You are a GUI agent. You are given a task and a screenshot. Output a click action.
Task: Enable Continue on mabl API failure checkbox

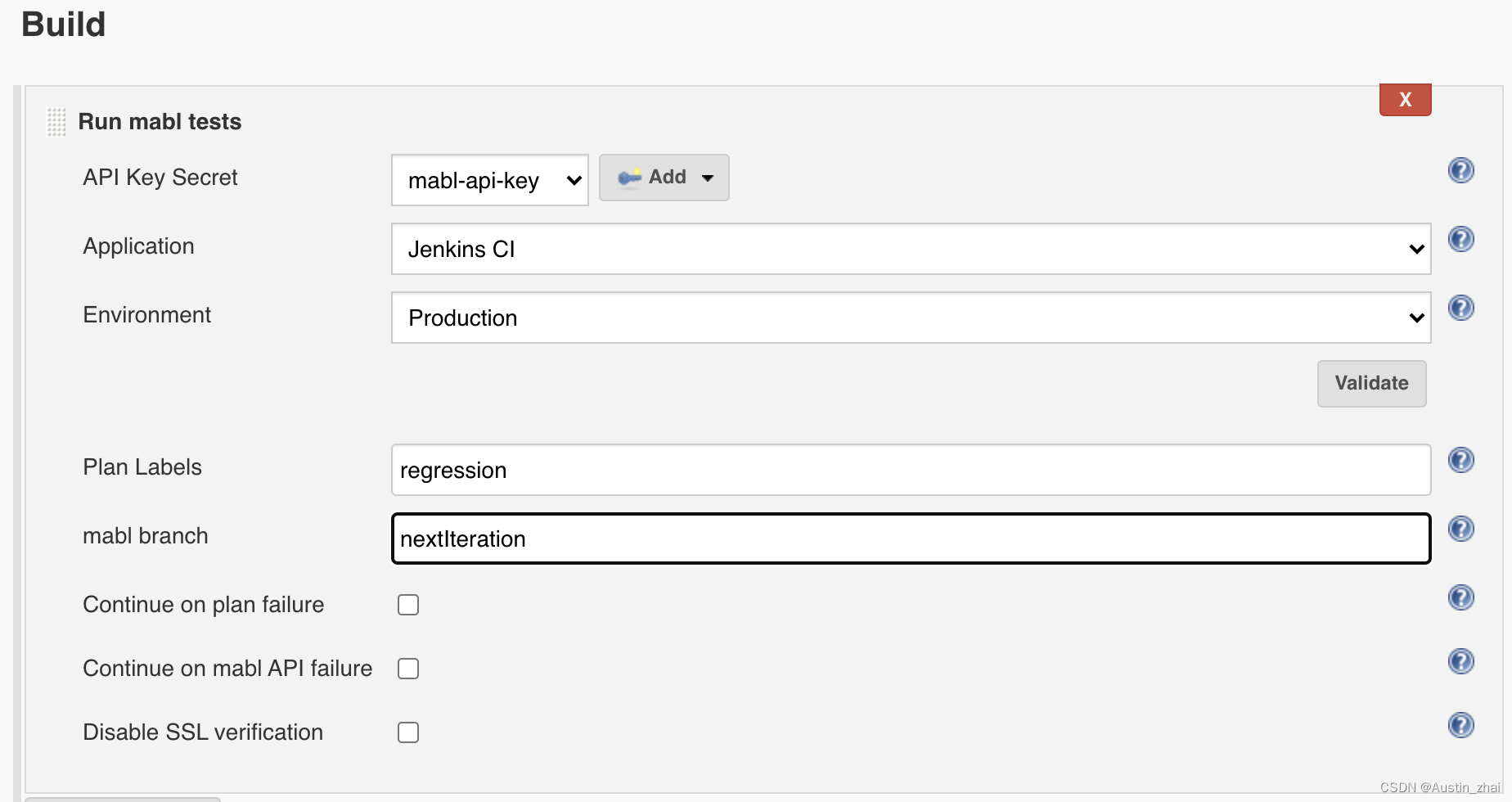(408, 669)
